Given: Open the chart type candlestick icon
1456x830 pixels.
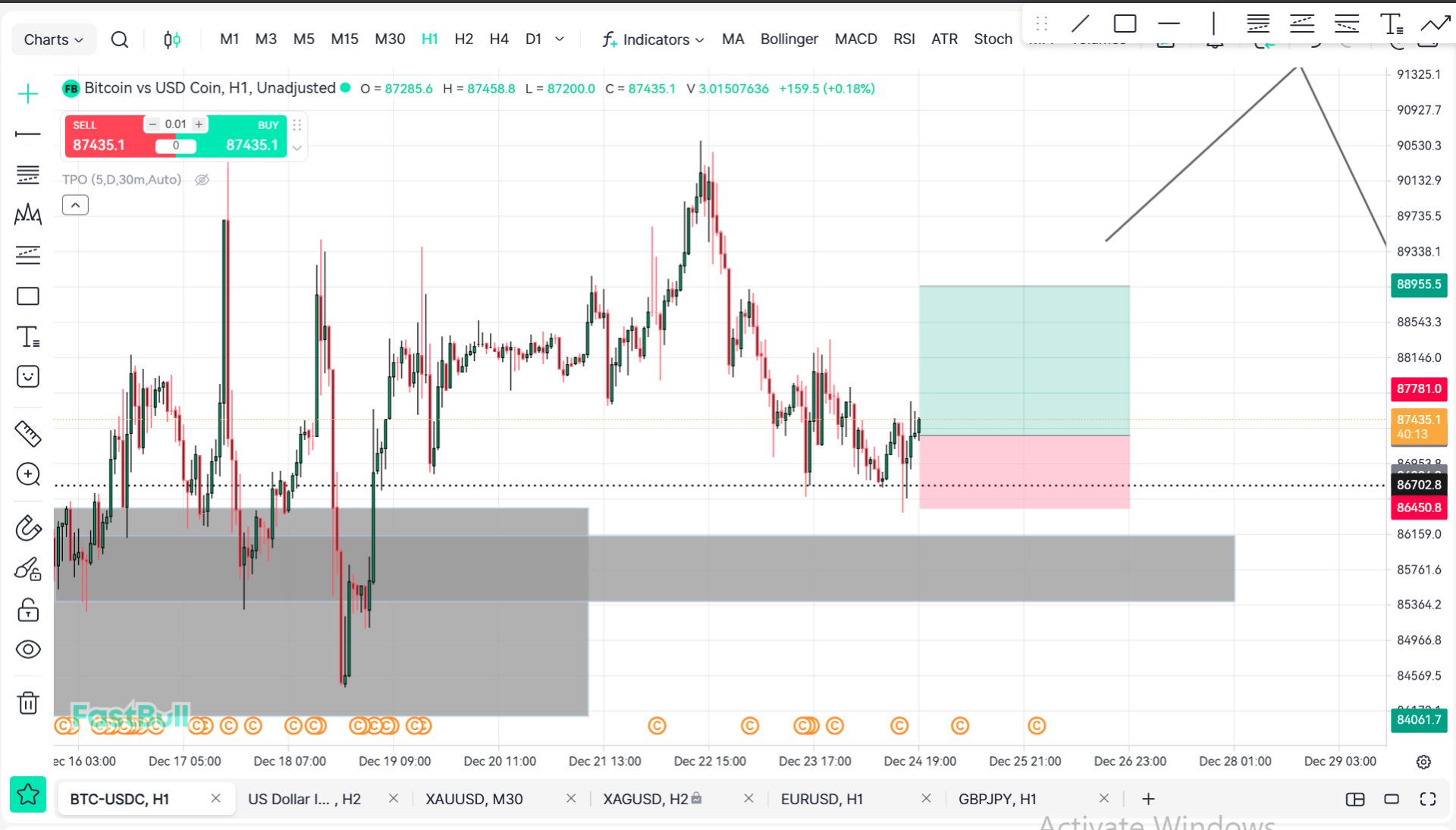Looking at the screenshot, I should coord(172,39).
